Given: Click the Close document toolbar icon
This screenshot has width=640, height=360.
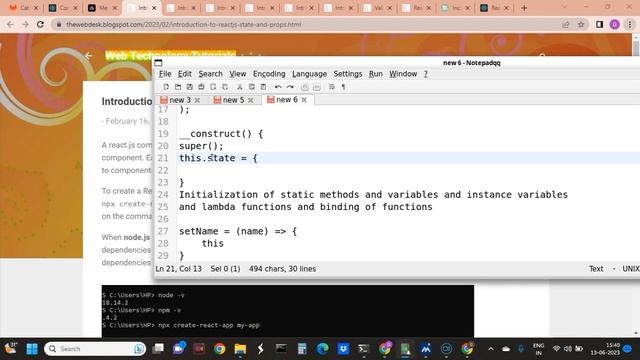Looking at the screenshot, I should click(213, 87).
